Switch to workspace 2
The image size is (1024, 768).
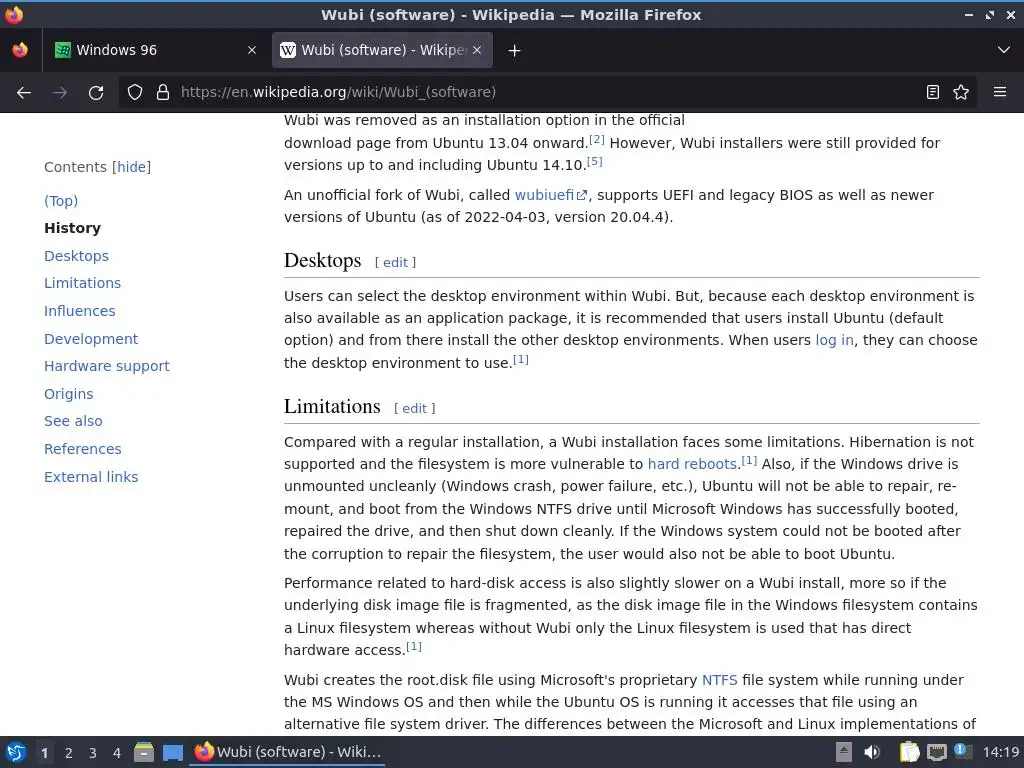pyautogui.click(x=69, y=753)
